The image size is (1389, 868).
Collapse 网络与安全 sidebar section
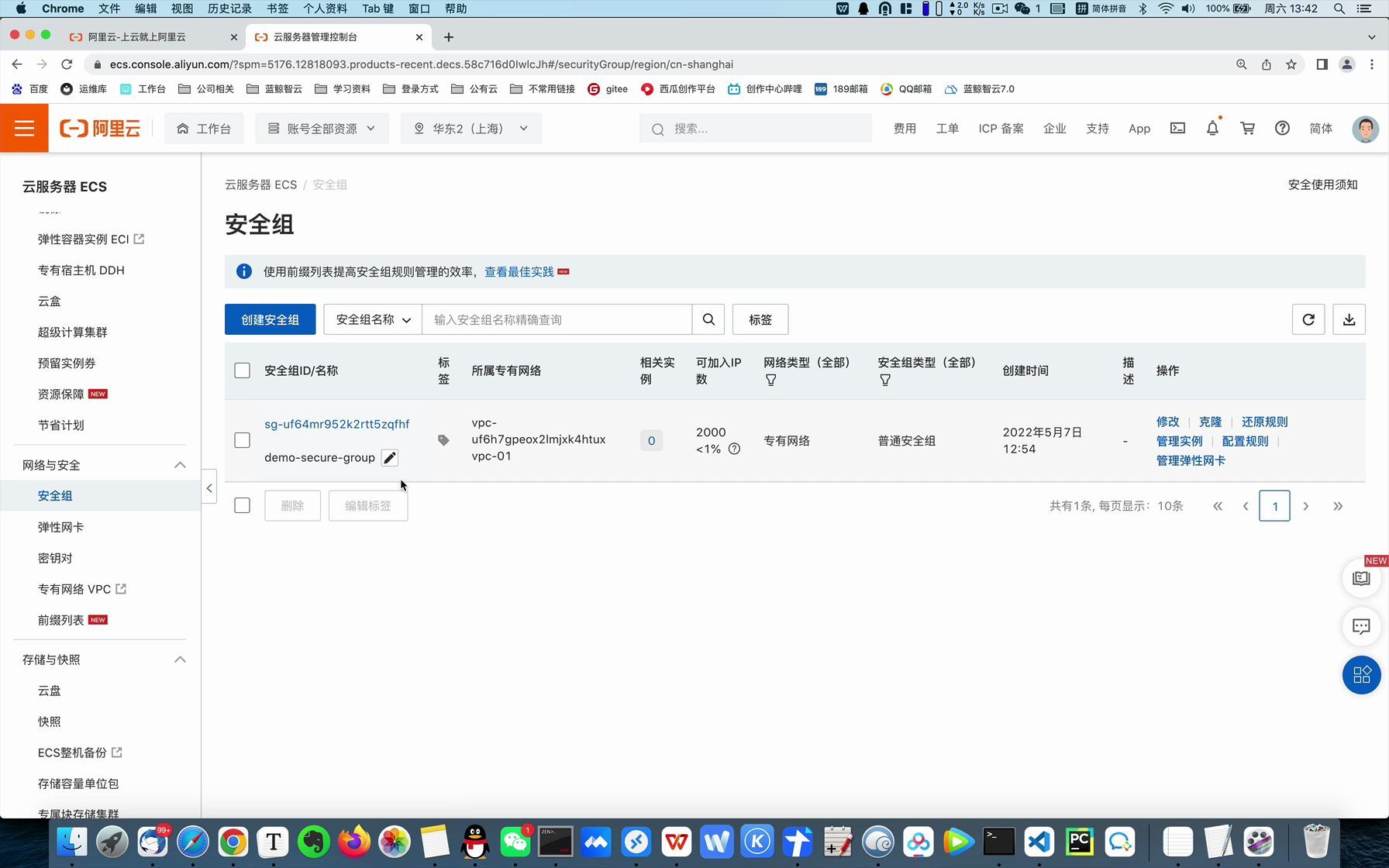180,465
